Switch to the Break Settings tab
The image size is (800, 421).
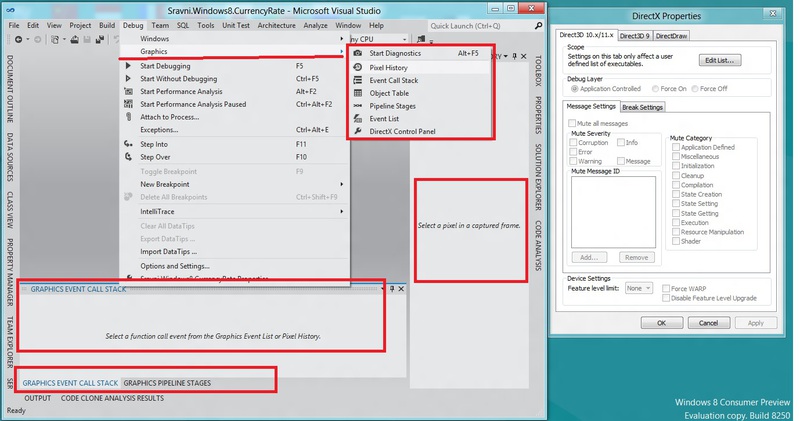pos(642,107)
